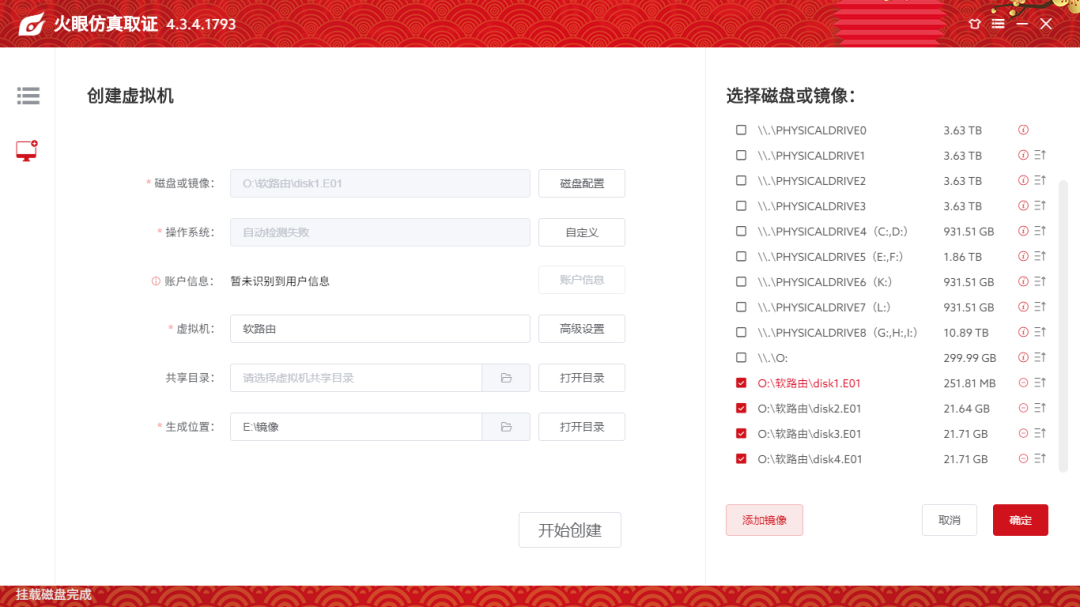The image size is (1080, 607).
Task: Click the shared directory input field
Action: 356,378
